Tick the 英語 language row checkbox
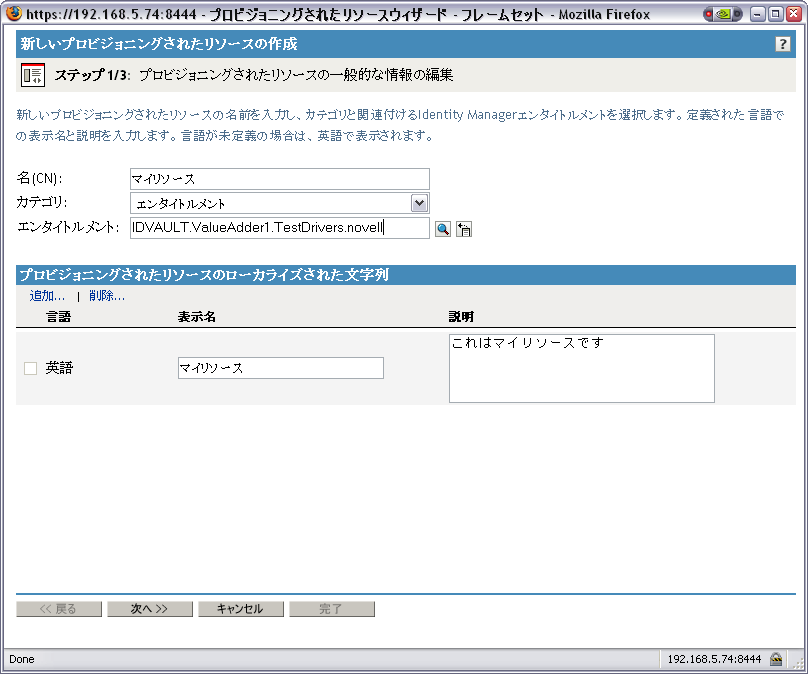 30,368
